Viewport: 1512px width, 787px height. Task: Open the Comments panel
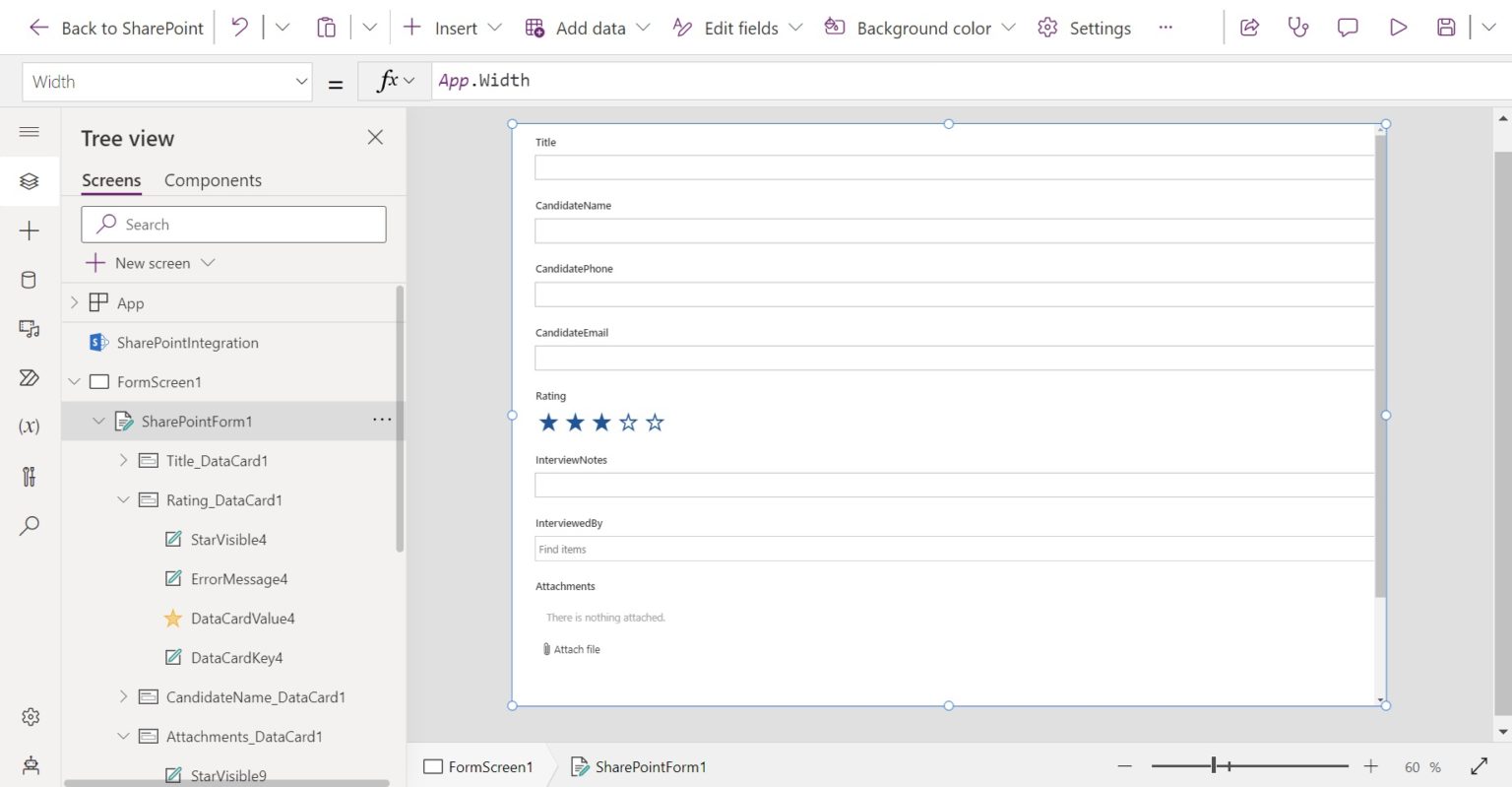pos(1347,27)
